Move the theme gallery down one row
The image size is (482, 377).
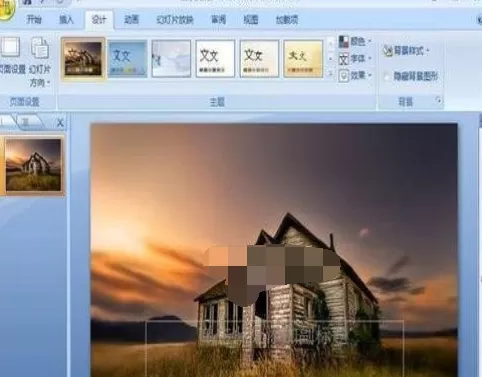tap(331, 59)
